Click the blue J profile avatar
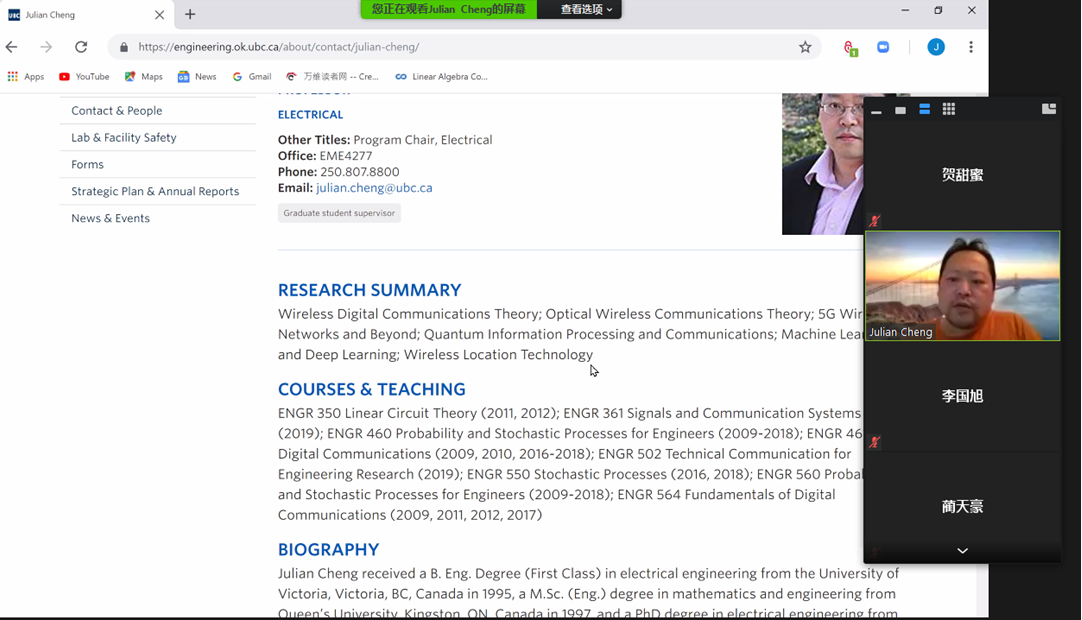Viewport: 1082px width, 620px height. [x=936, y=47]
